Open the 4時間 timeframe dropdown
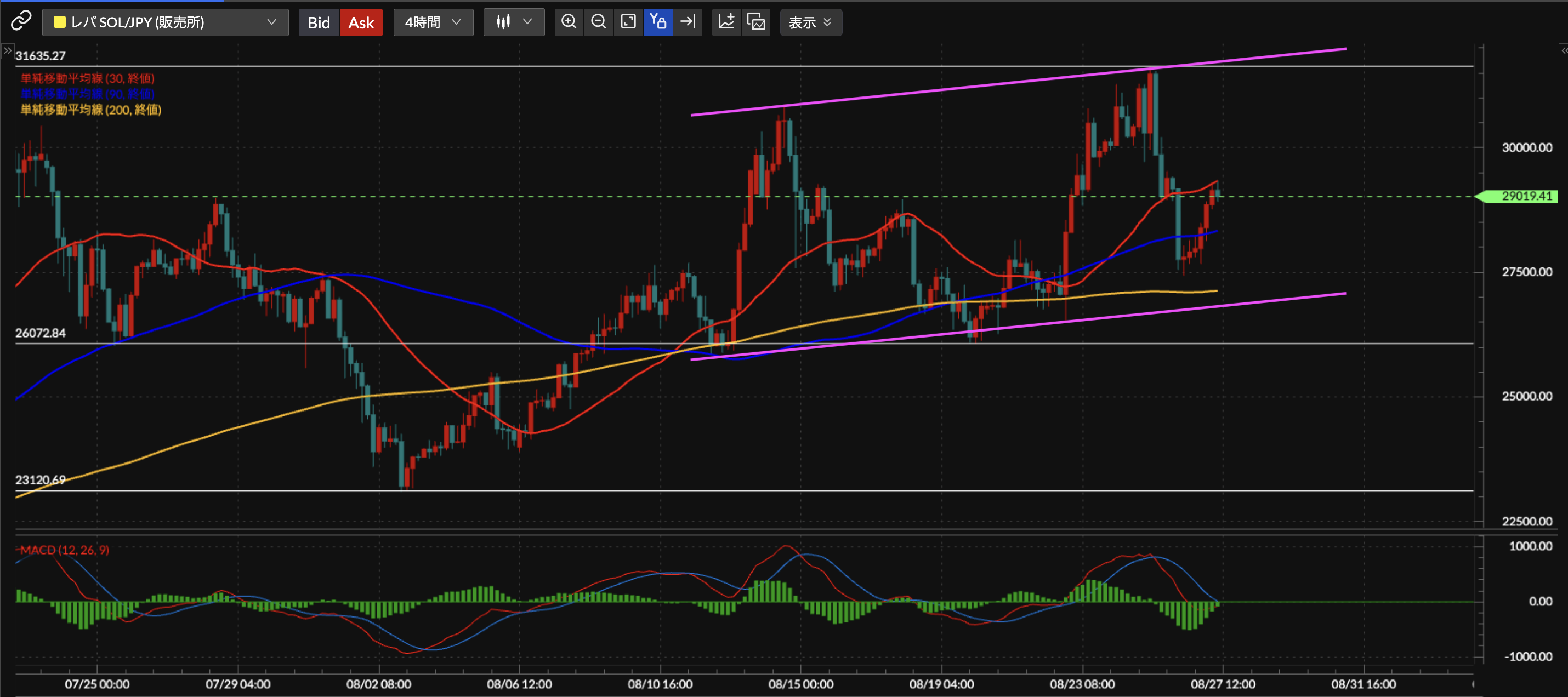This screenshot has width=1568, height=697. [x=433, y=22]
